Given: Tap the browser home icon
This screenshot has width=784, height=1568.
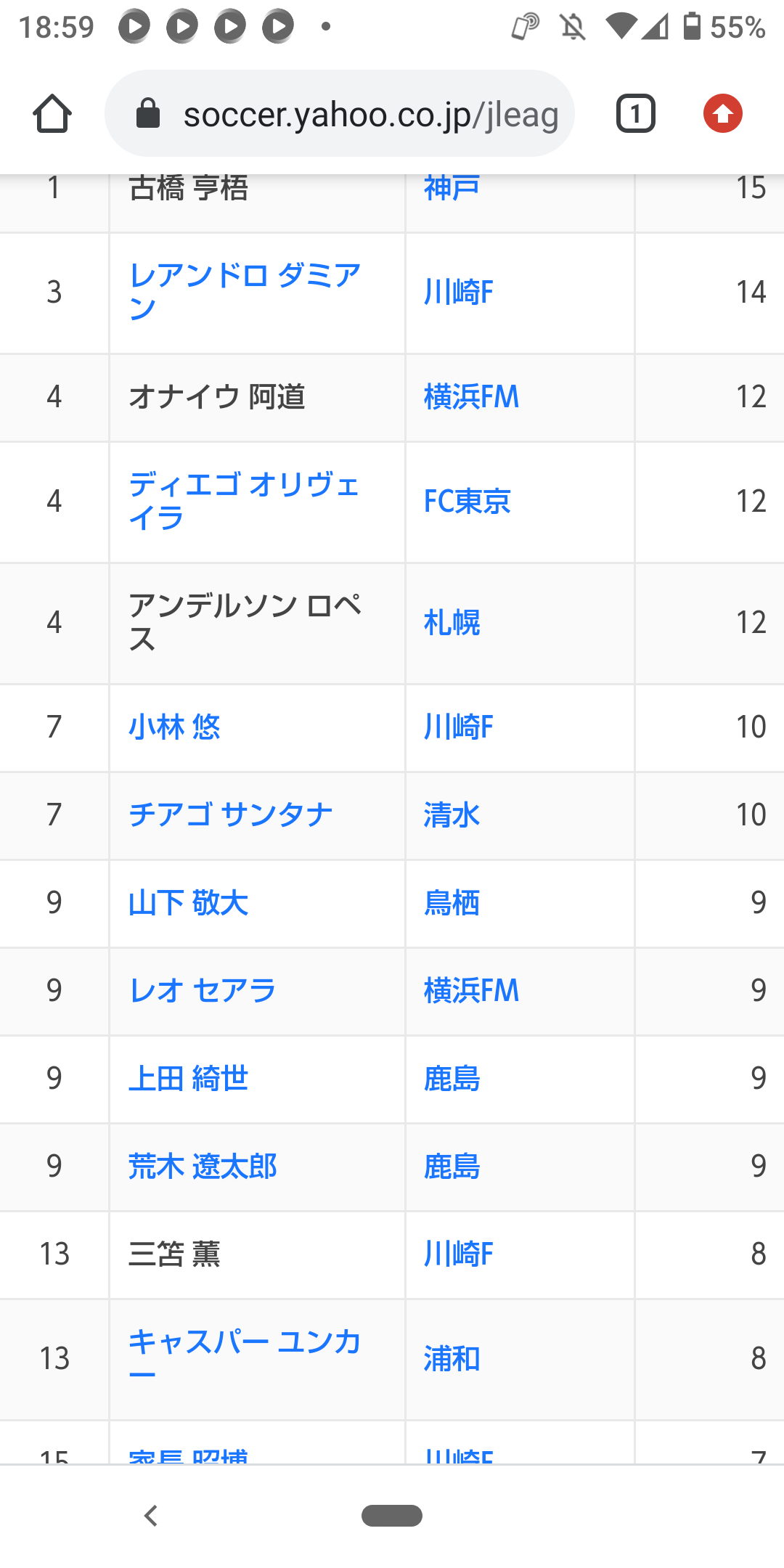Looking at the screenshot, I should click(x=52, y=114).
